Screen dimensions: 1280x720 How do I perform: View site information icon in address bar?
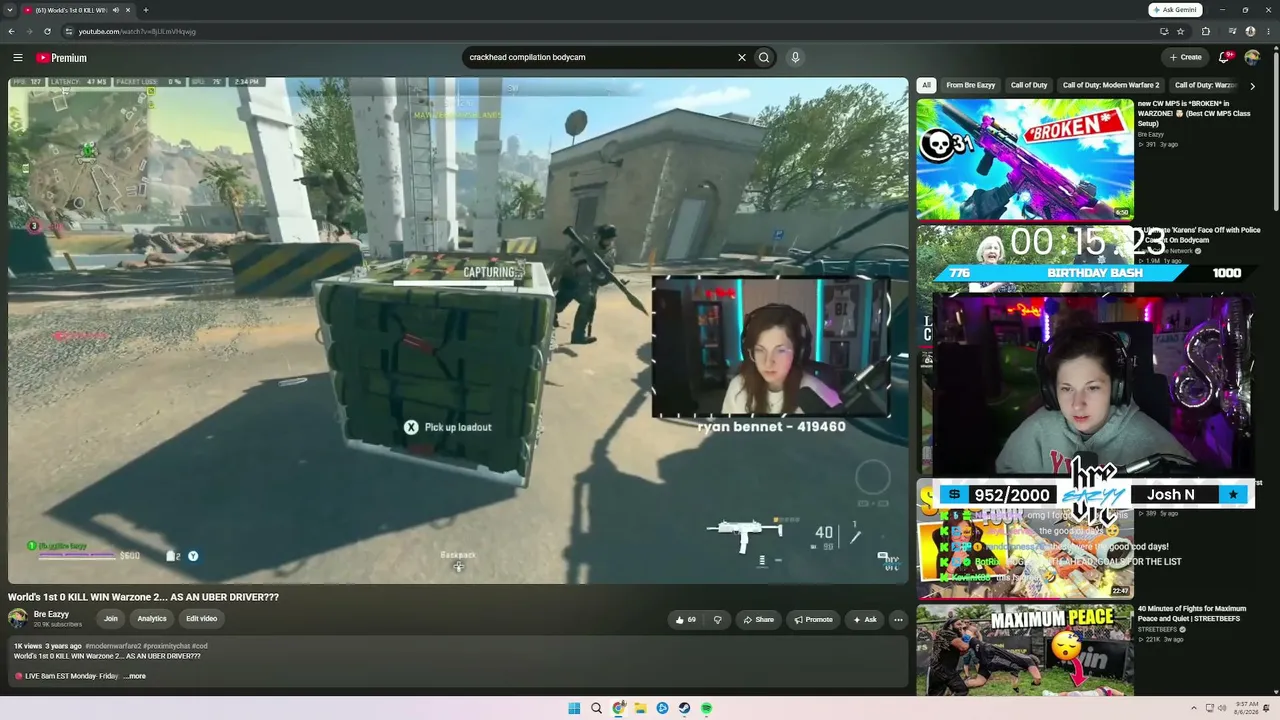tap(69, 31)
